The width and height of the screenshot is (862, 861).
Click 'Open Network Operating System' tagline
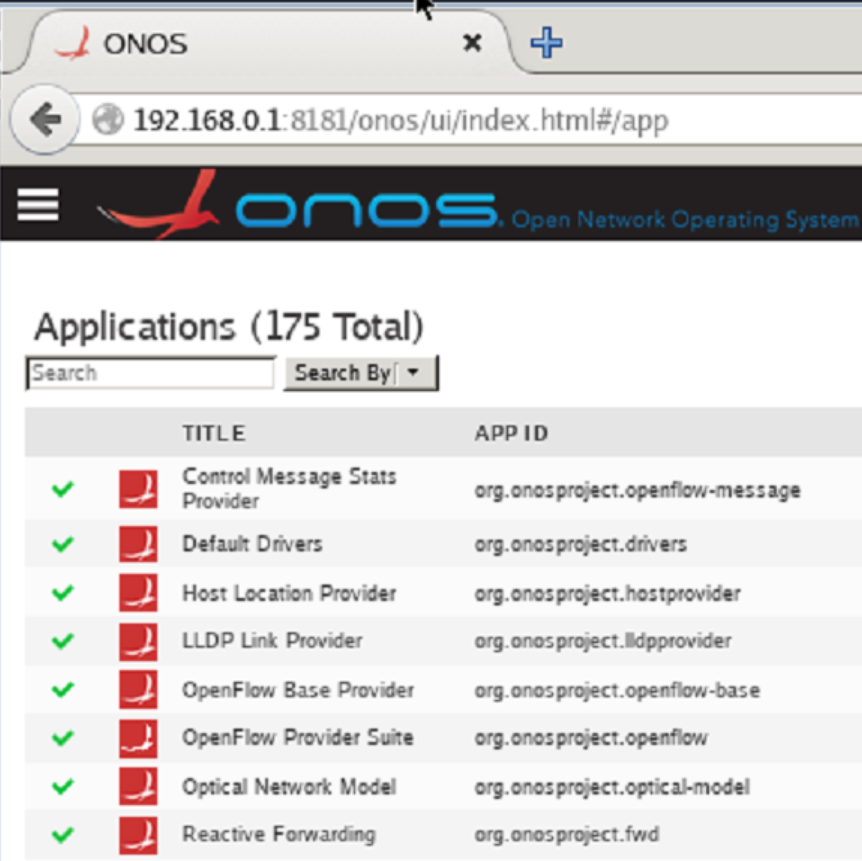click(685, 219)
